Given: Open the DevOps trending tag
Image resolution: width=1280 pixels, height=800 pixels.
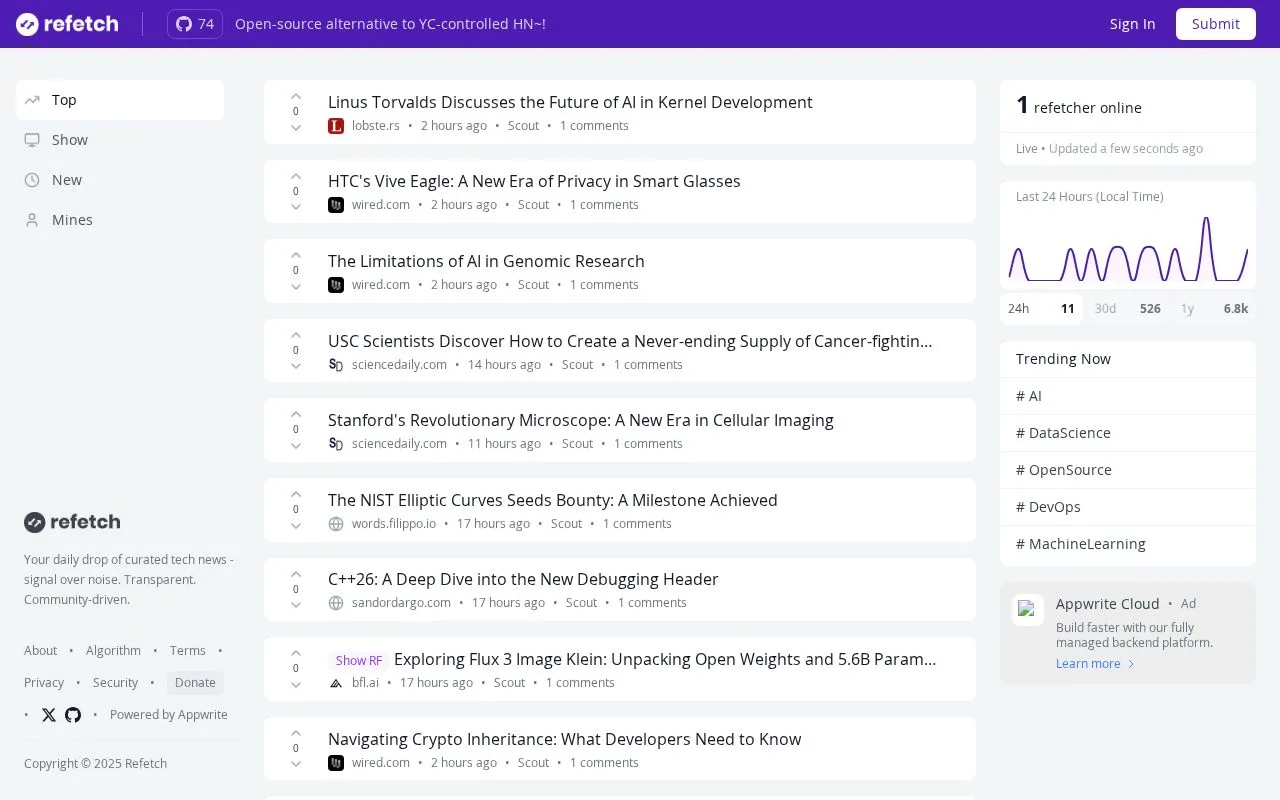Looking at the screenshot, I should point(1128,507).
